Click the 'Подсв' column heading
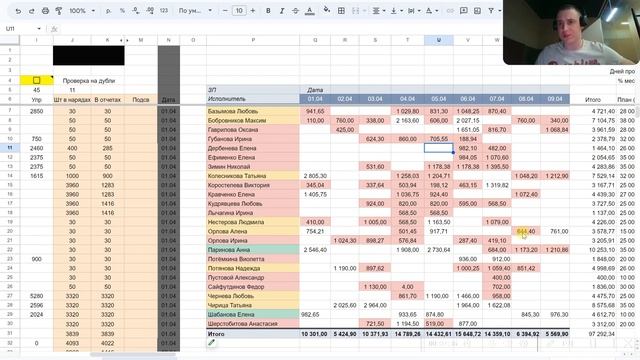This screenshot has height=360, width=640. pos(141,100)
